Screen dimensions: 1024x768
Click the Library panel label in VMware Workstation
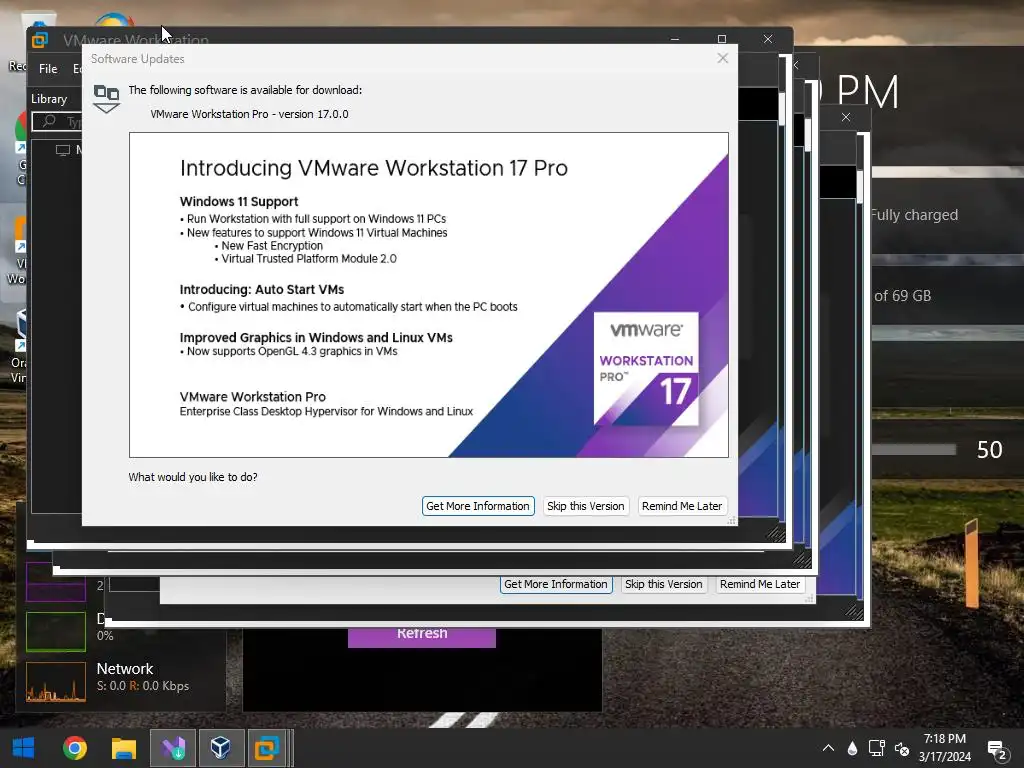coord(49,99)
